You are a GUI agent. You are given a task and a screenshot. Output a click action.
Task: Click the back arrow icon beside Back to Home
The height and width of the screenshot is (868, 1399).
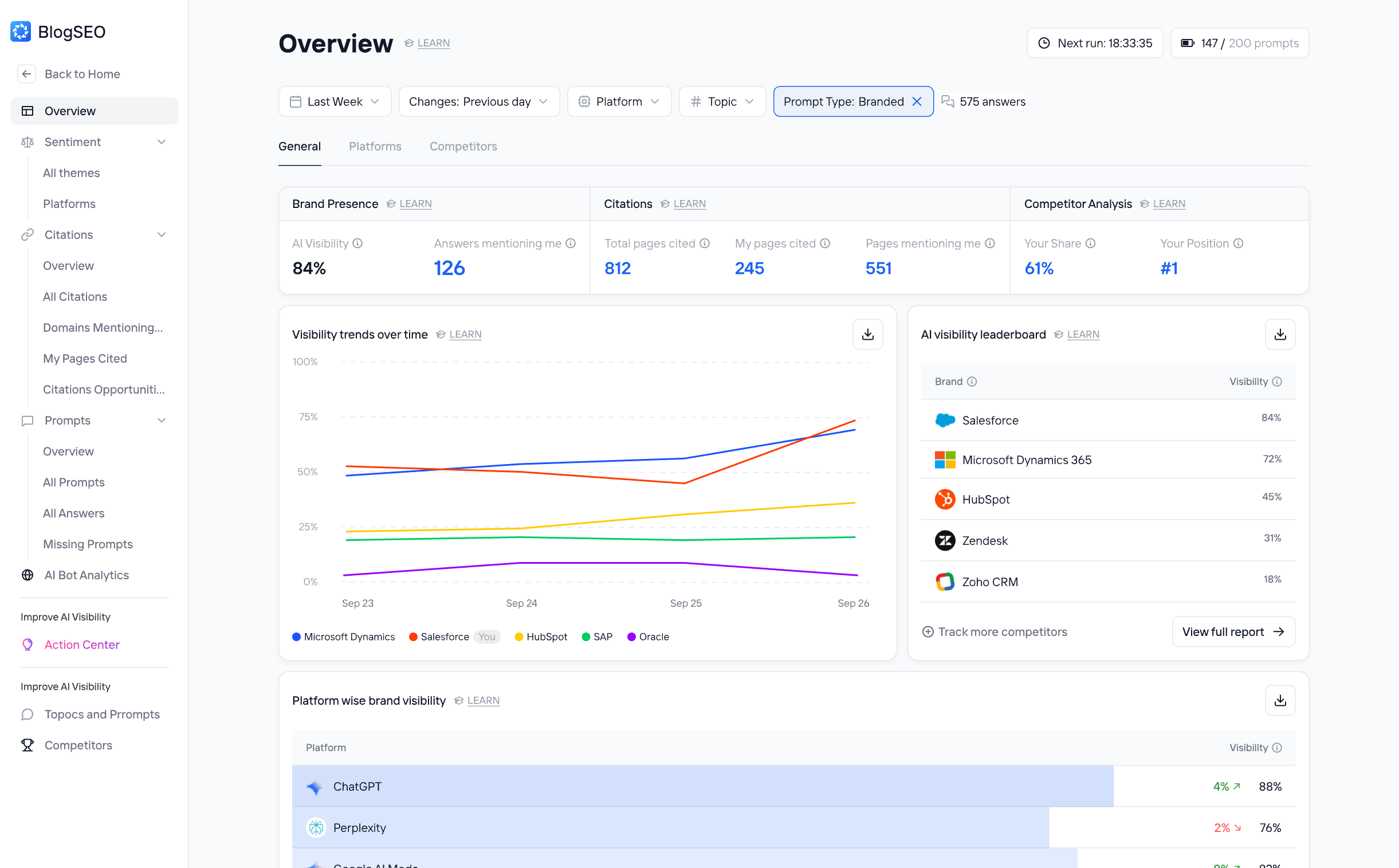coord(26,74)
